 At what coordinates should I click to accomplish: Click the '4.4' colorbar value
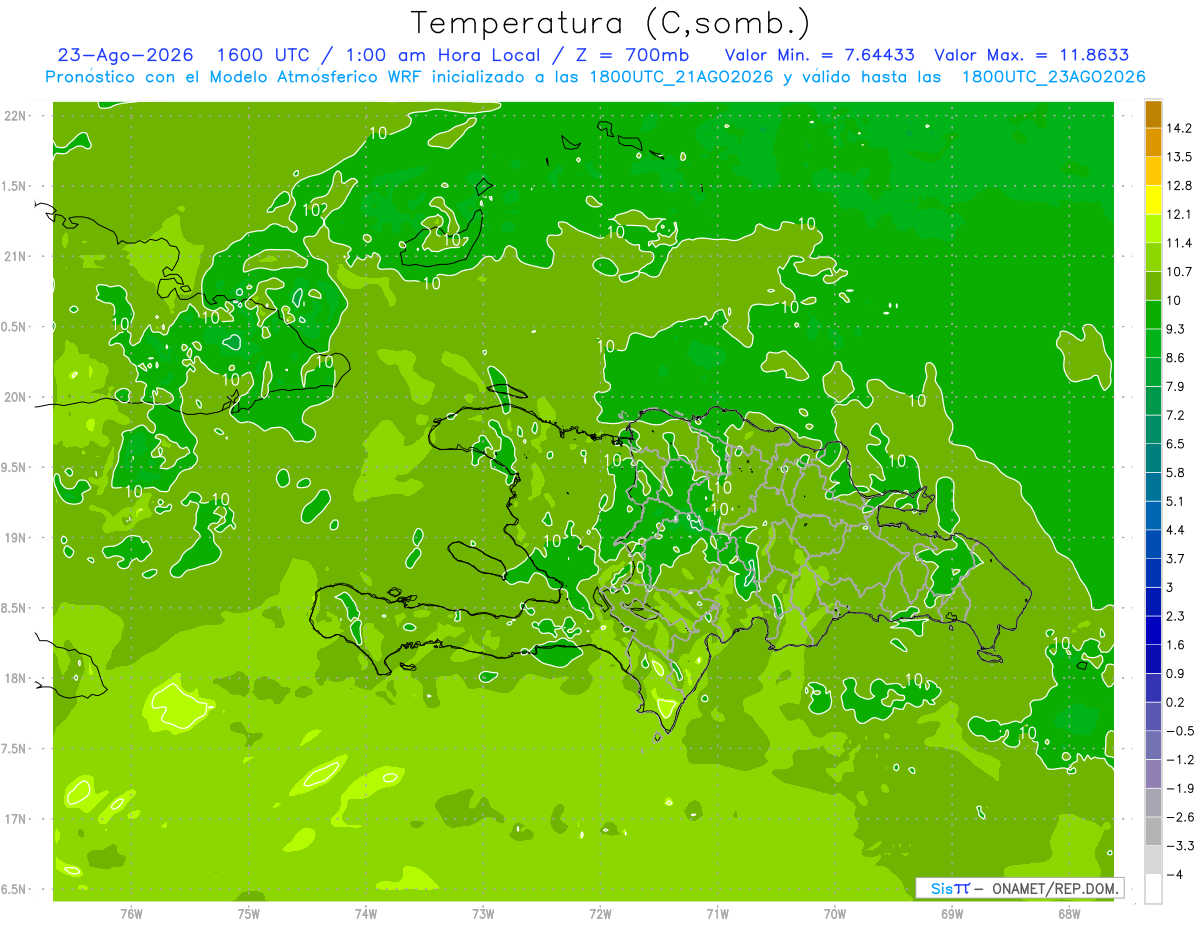tap(1177, 530)
